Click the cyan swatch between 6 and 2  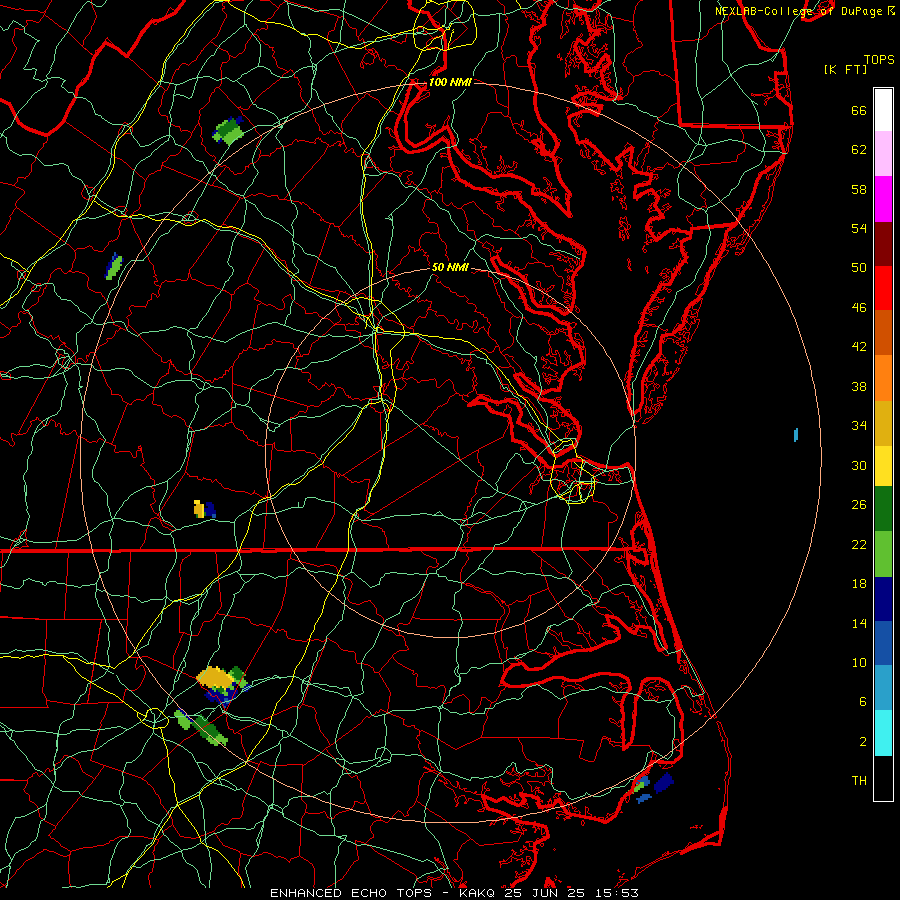click(883, 733)
